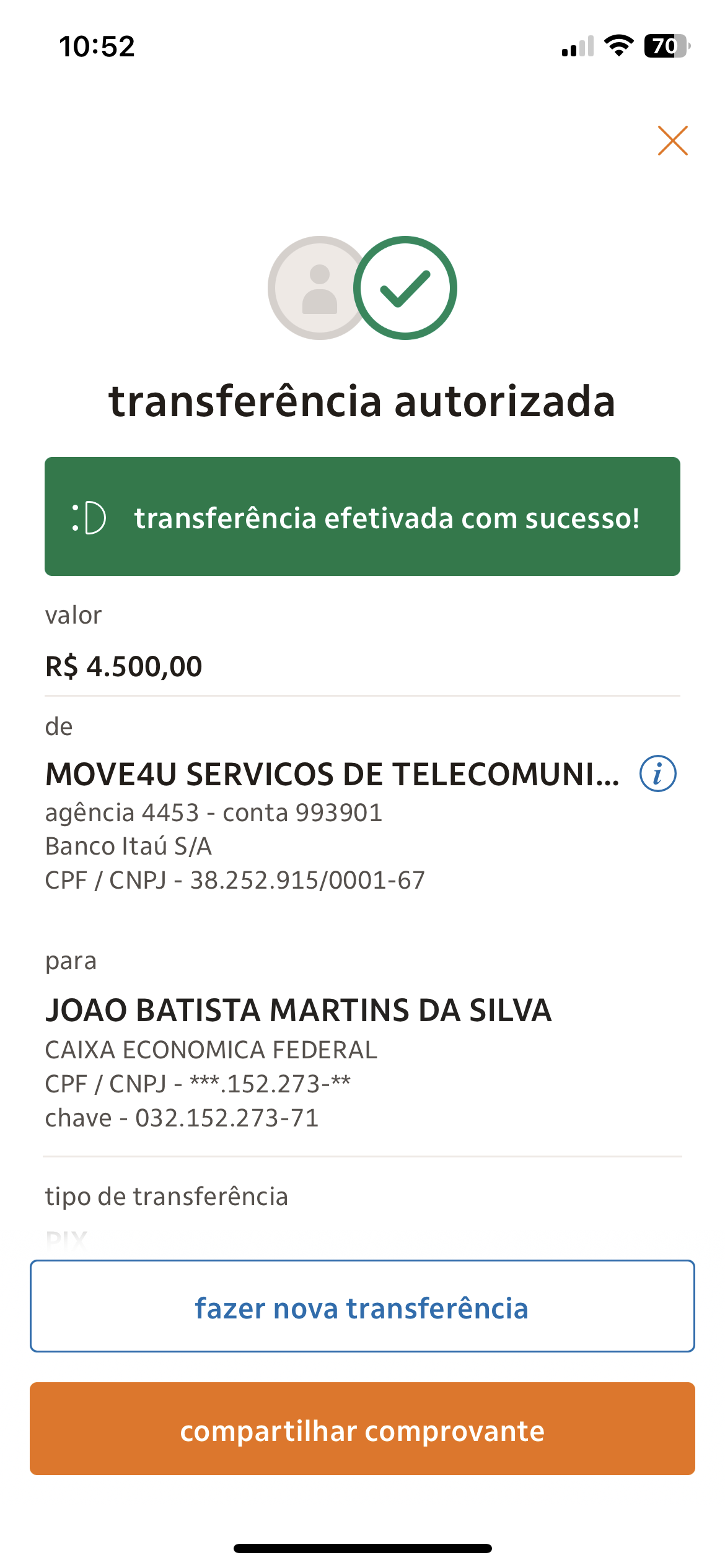Tap the clock showing 10:52
This screenshot has width=725, height=1568.
coord(97,46)
